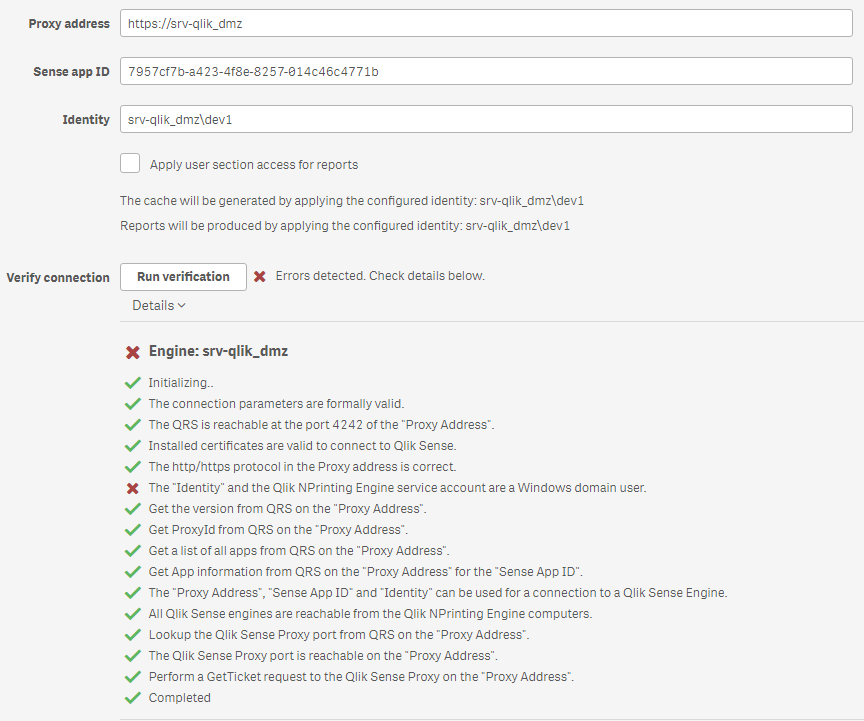Image resolution: width=864 pixels, height=721 pixels.
Task: Click the green check beside Initializing
Action: (x=132, y=383)
